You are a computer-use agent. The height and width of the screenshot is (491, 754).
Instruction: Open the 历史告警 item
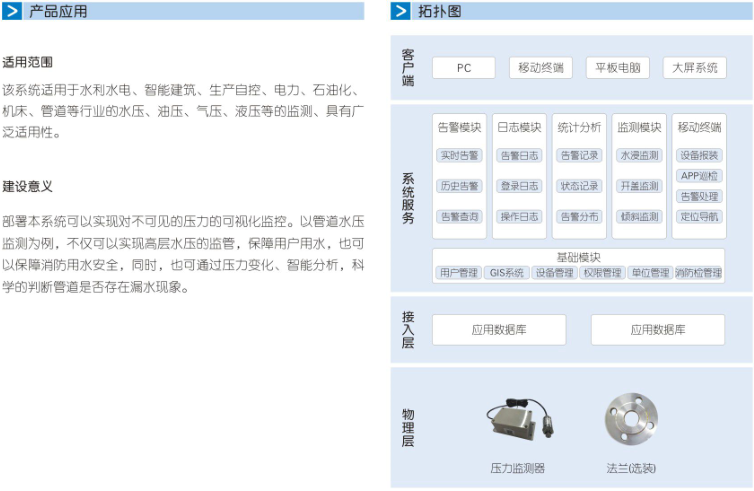pyautogui.click(x=459, y=186)
